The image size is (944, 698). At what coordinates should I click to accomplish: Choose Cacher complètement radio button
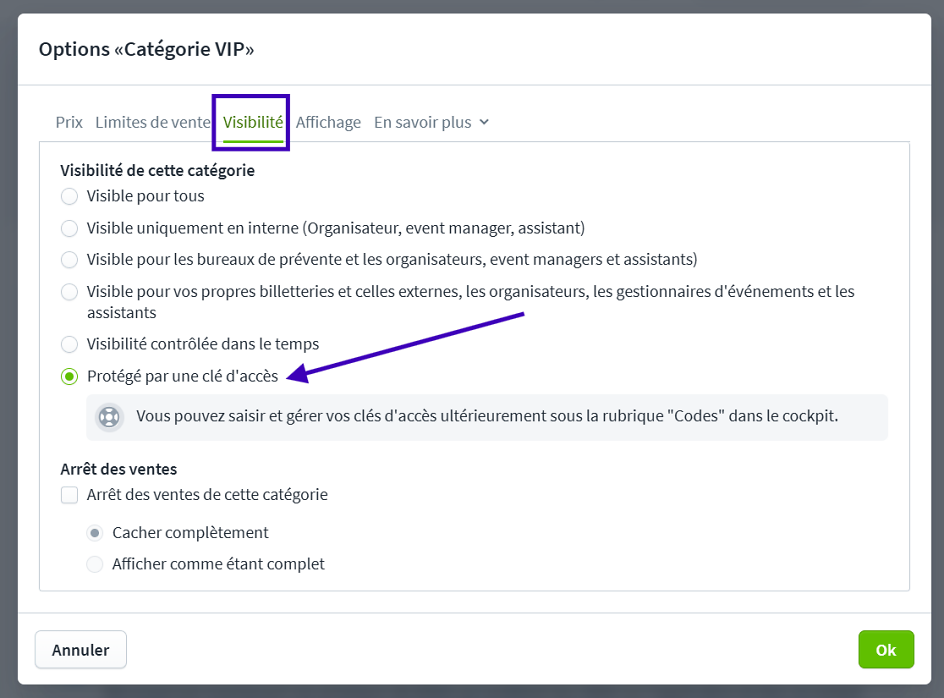pos(95,532)
